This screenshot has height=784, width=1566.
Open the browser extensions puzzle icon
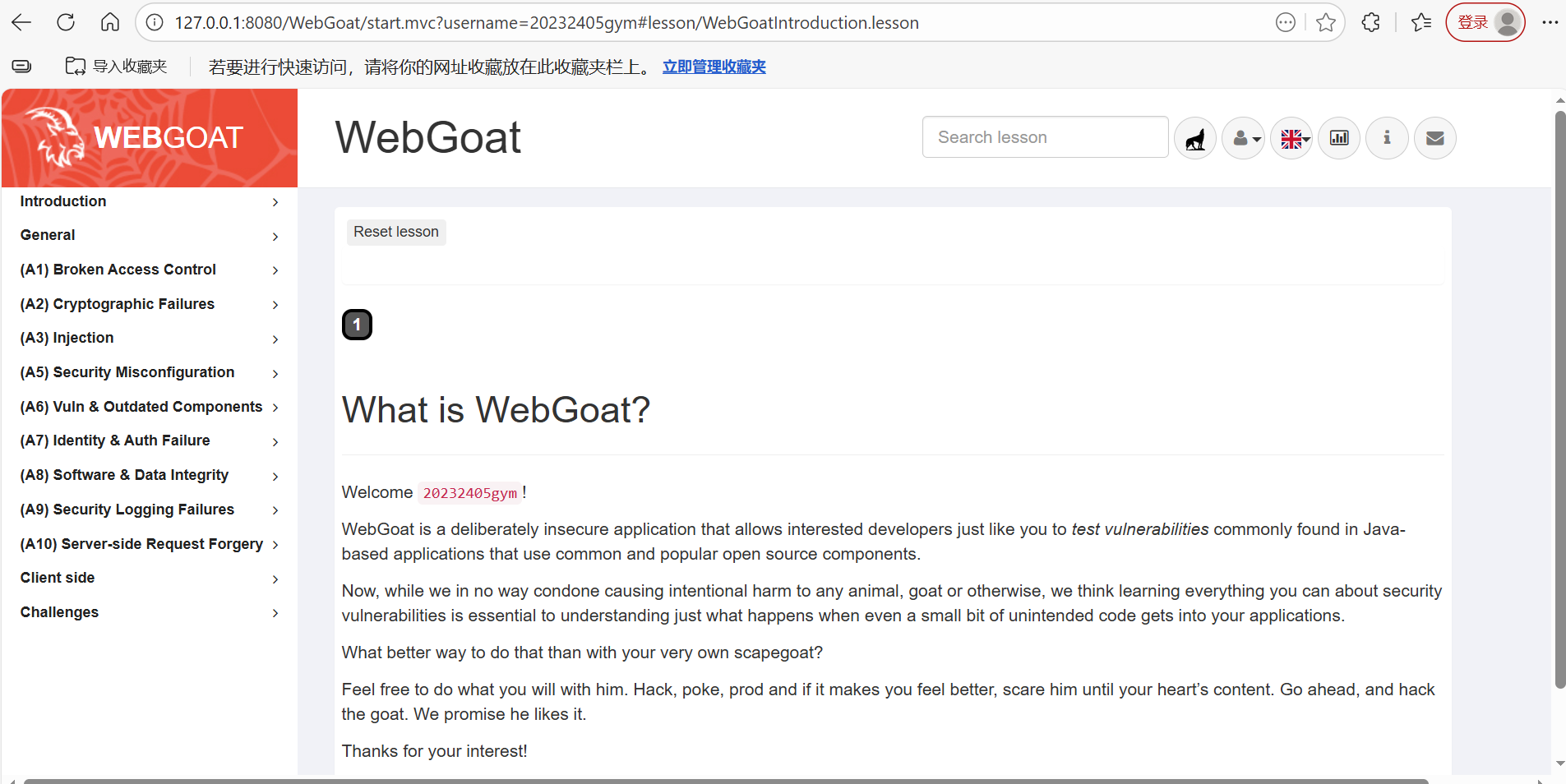1370,22
